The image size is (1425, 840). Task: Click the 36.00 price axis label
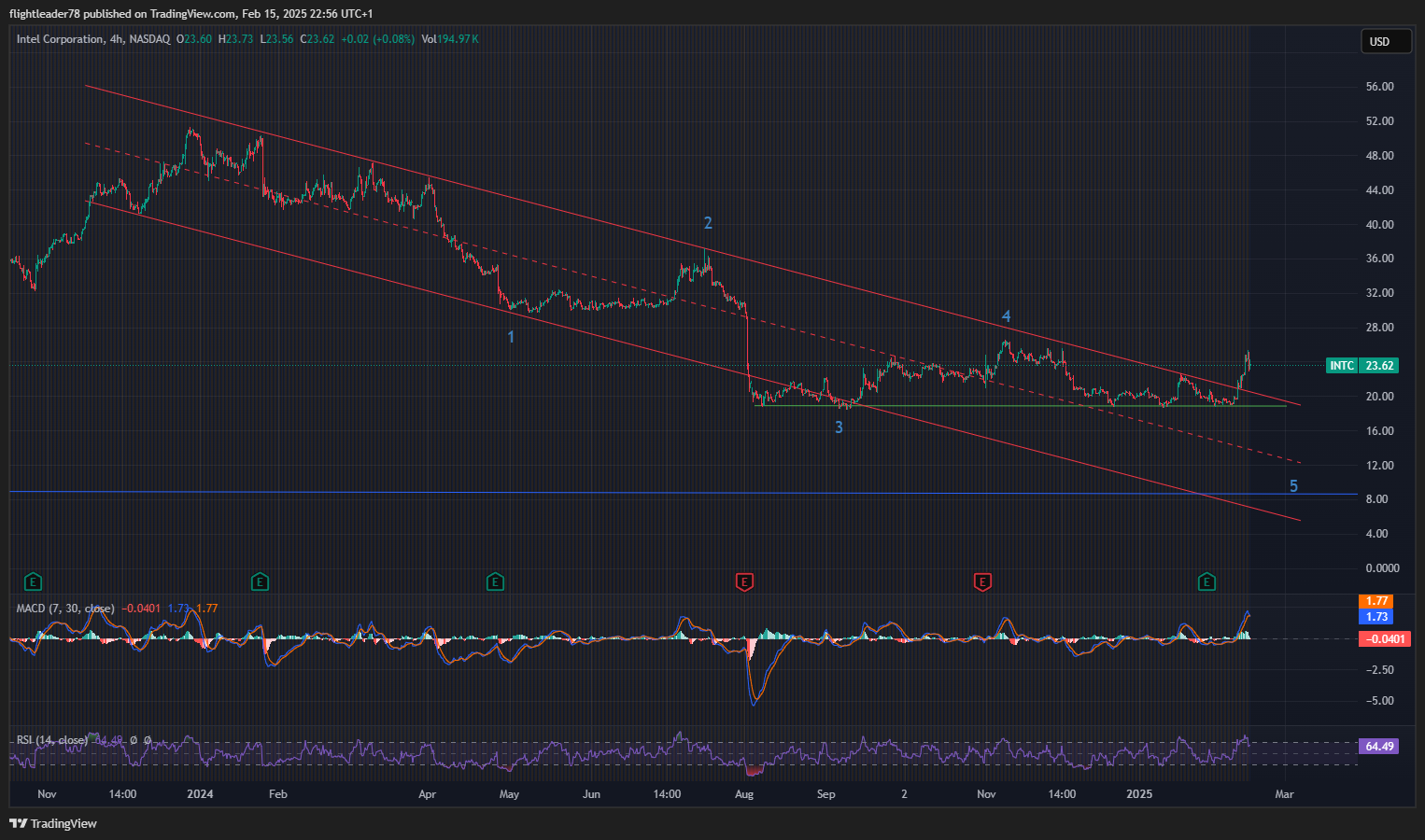1379,259
